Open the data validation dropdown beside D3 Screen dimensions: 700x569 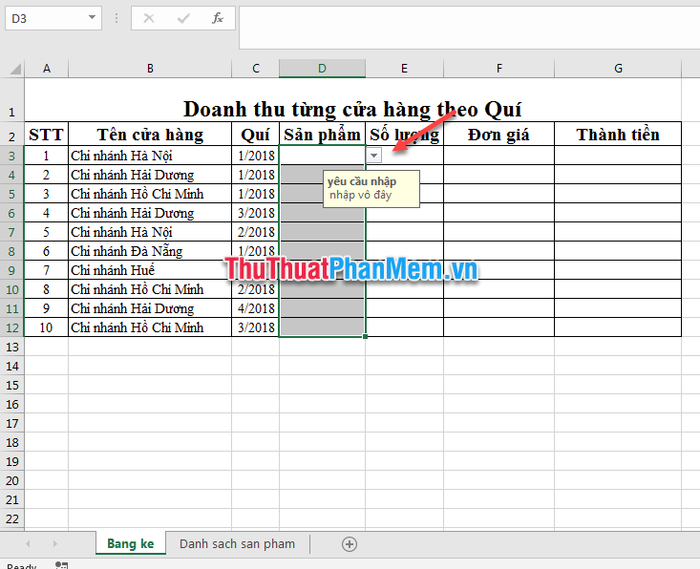(x=374, y=155)
